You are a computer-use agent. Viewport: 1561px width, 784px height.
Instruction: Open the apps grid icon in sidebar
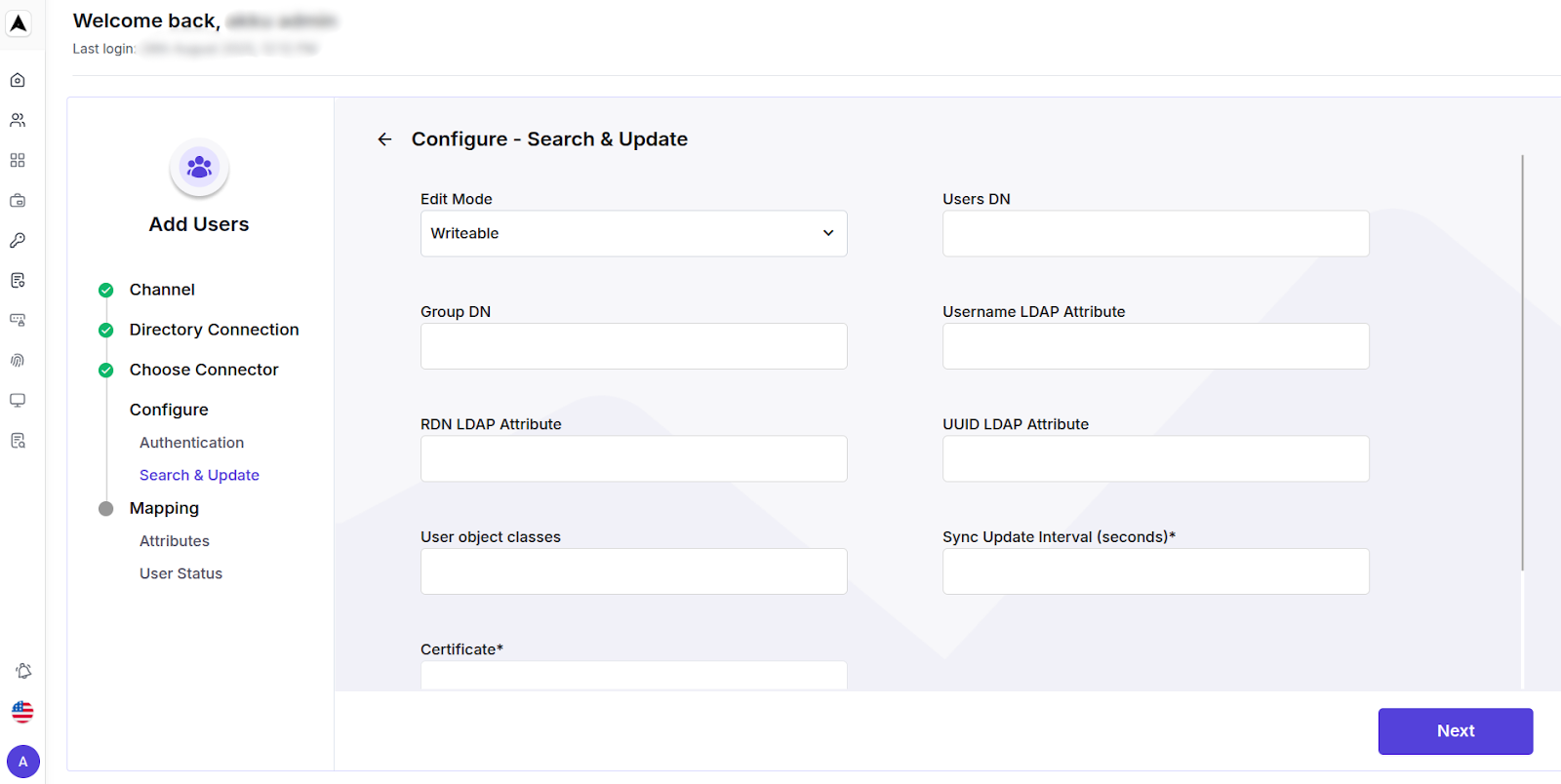(18, 160)
